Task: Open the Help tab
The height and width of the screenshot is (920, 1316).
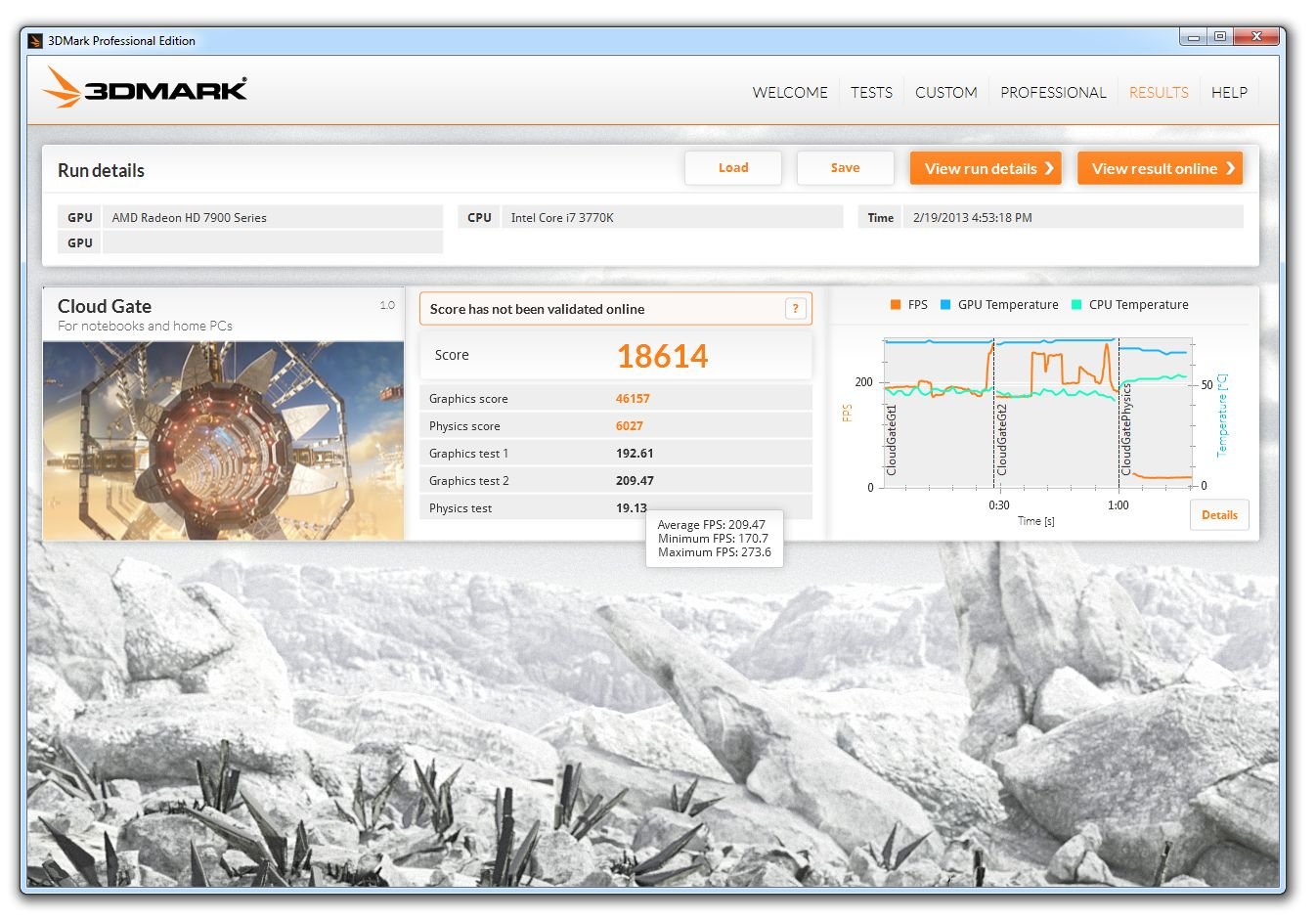Action: (1229, 92)
